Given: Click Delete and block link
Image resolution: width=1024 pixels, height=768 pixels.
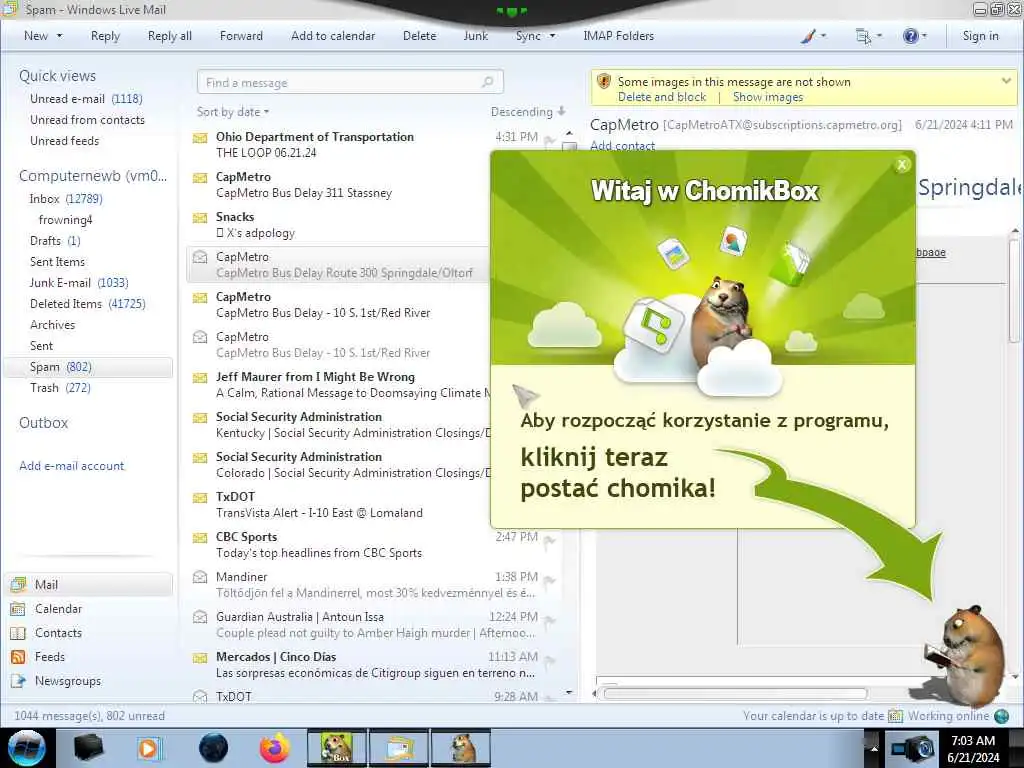Looking at the screenshot, I should (662, 97).
